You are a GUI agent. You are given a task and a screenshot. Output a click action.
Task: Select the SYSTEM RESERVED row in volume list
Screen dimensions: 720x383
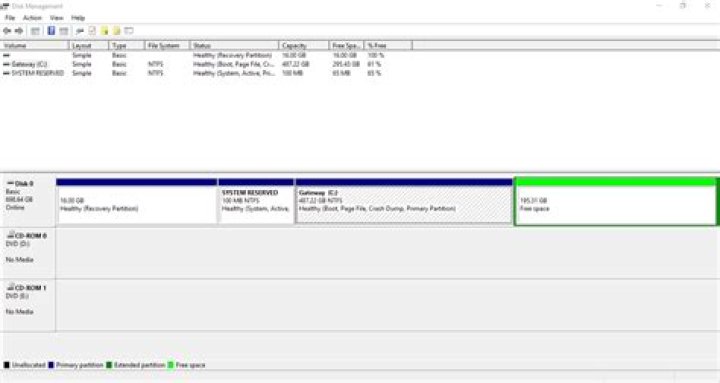pos(207,73)
